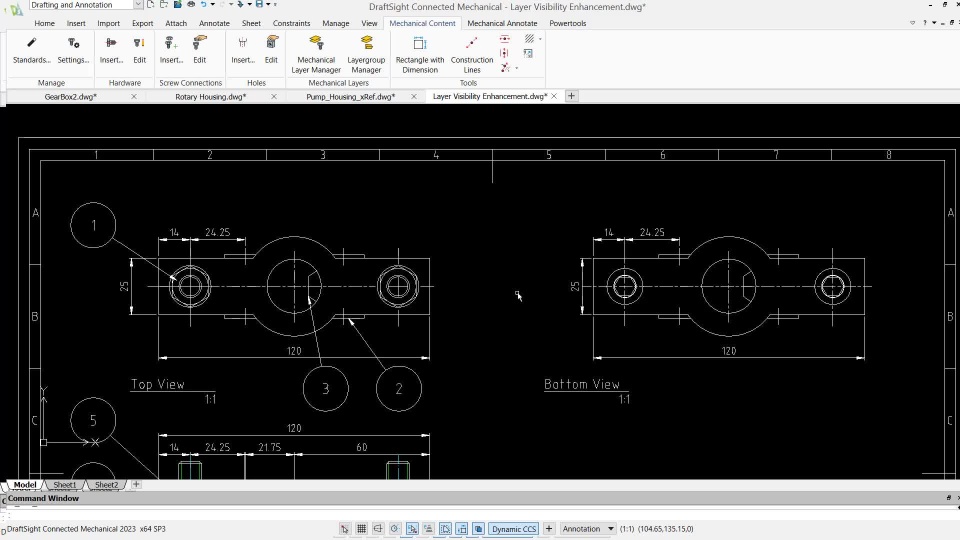Click the DraftSight application logo

pos(15,9)
